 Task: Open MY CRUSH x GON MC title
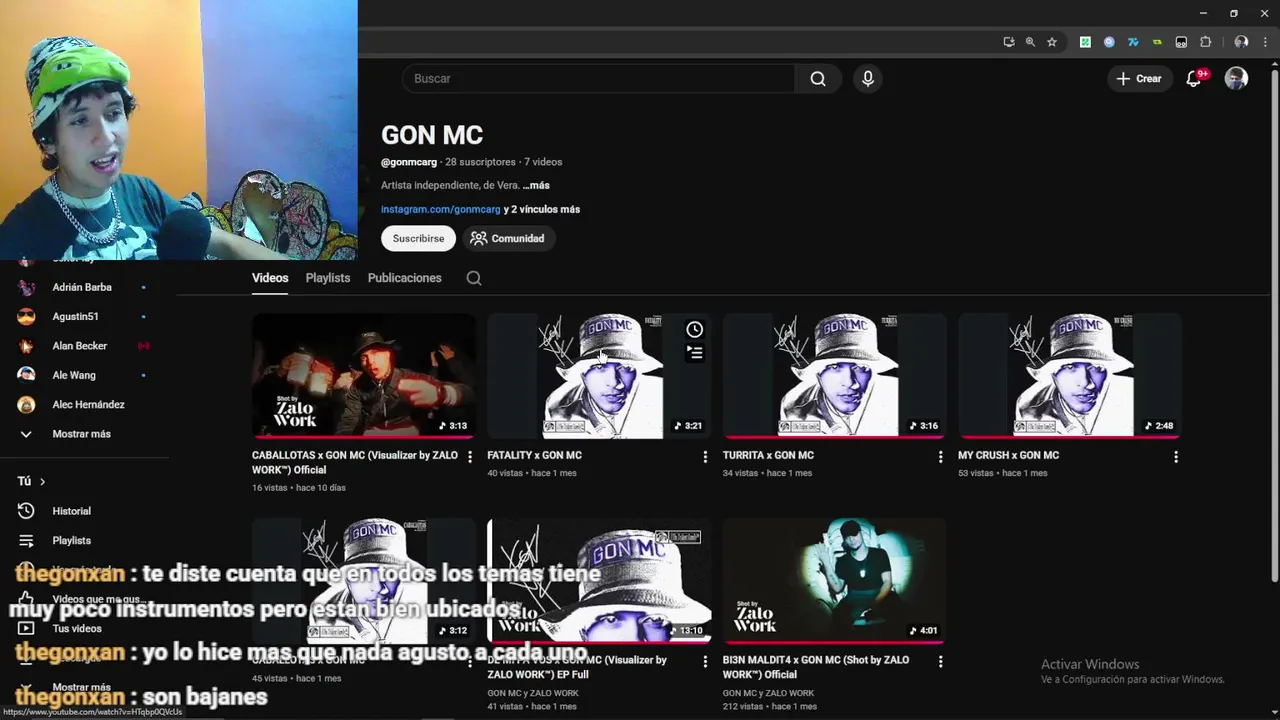tap(1009, 455)
